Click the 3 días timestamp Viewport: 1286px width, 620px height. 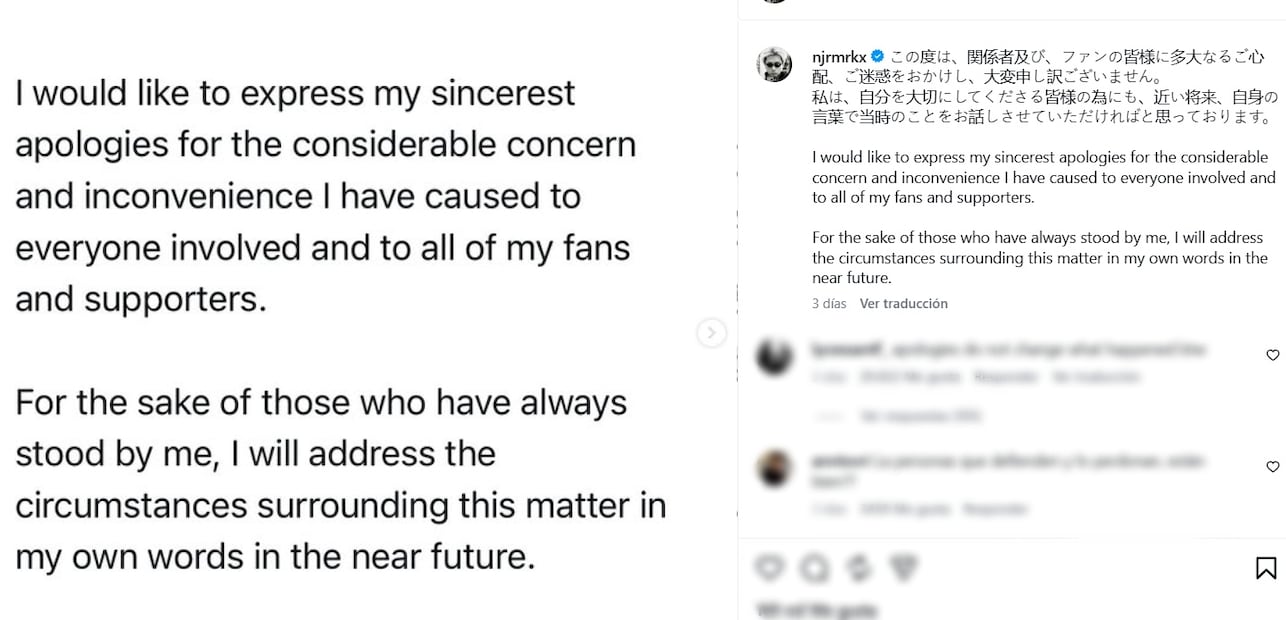(x=829, y=303)
